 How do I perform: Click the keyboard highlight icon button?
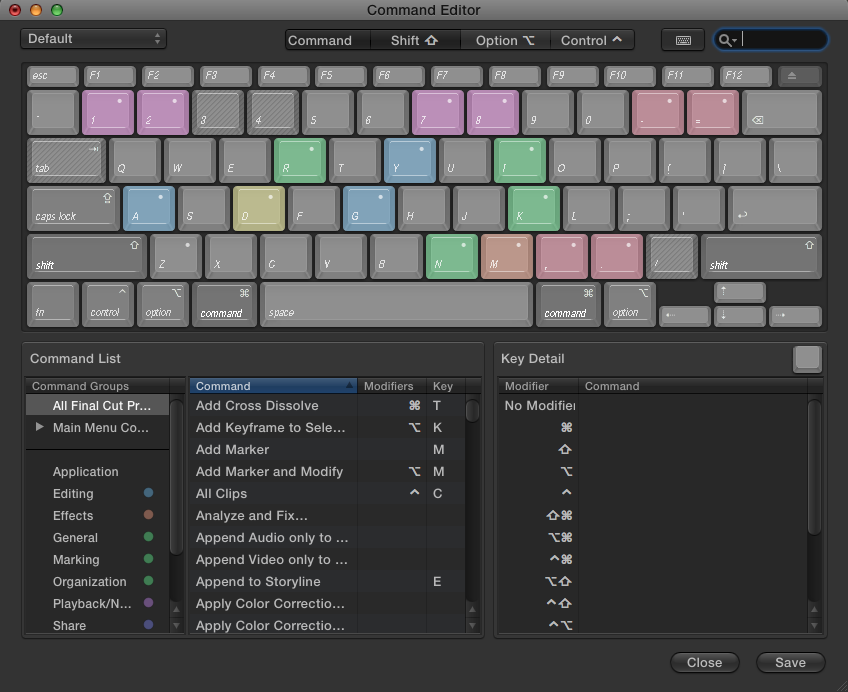[x=683, y=40]
